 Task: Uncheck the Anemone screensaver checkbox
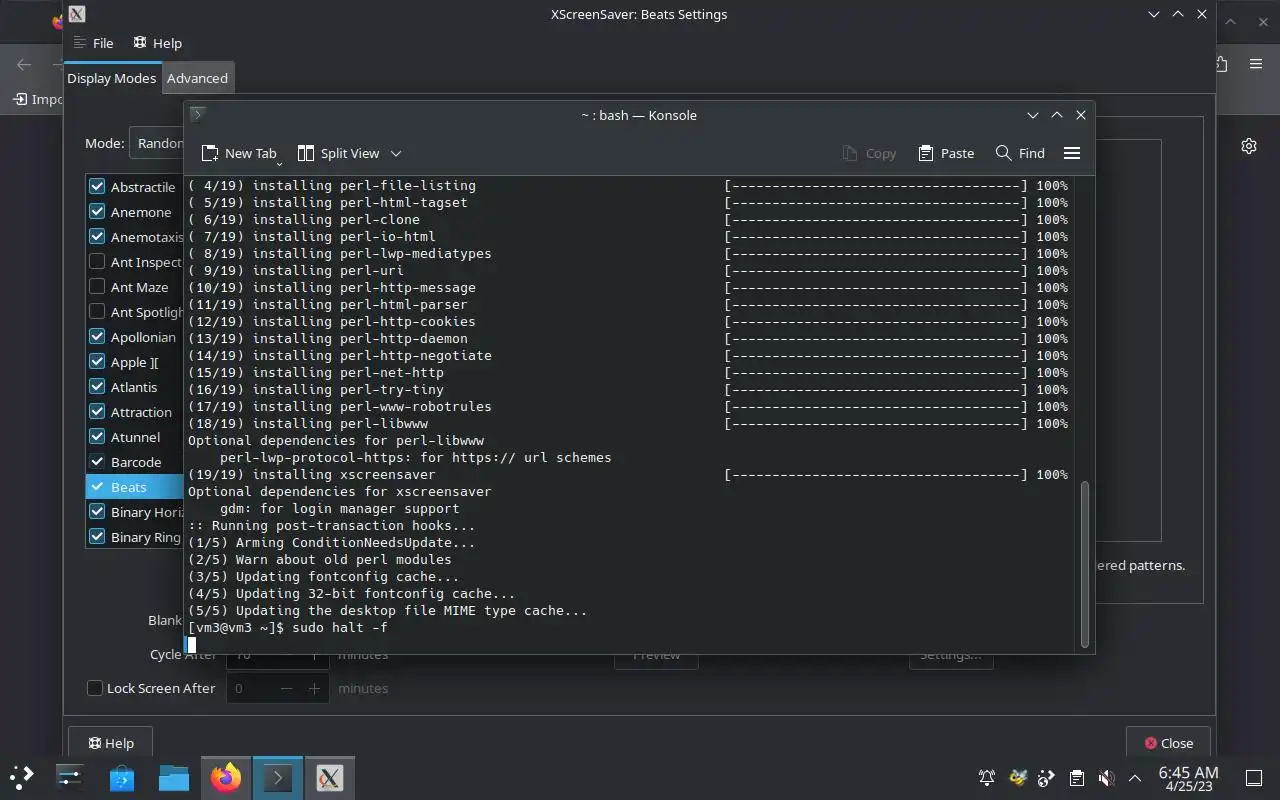click(97, 211)
